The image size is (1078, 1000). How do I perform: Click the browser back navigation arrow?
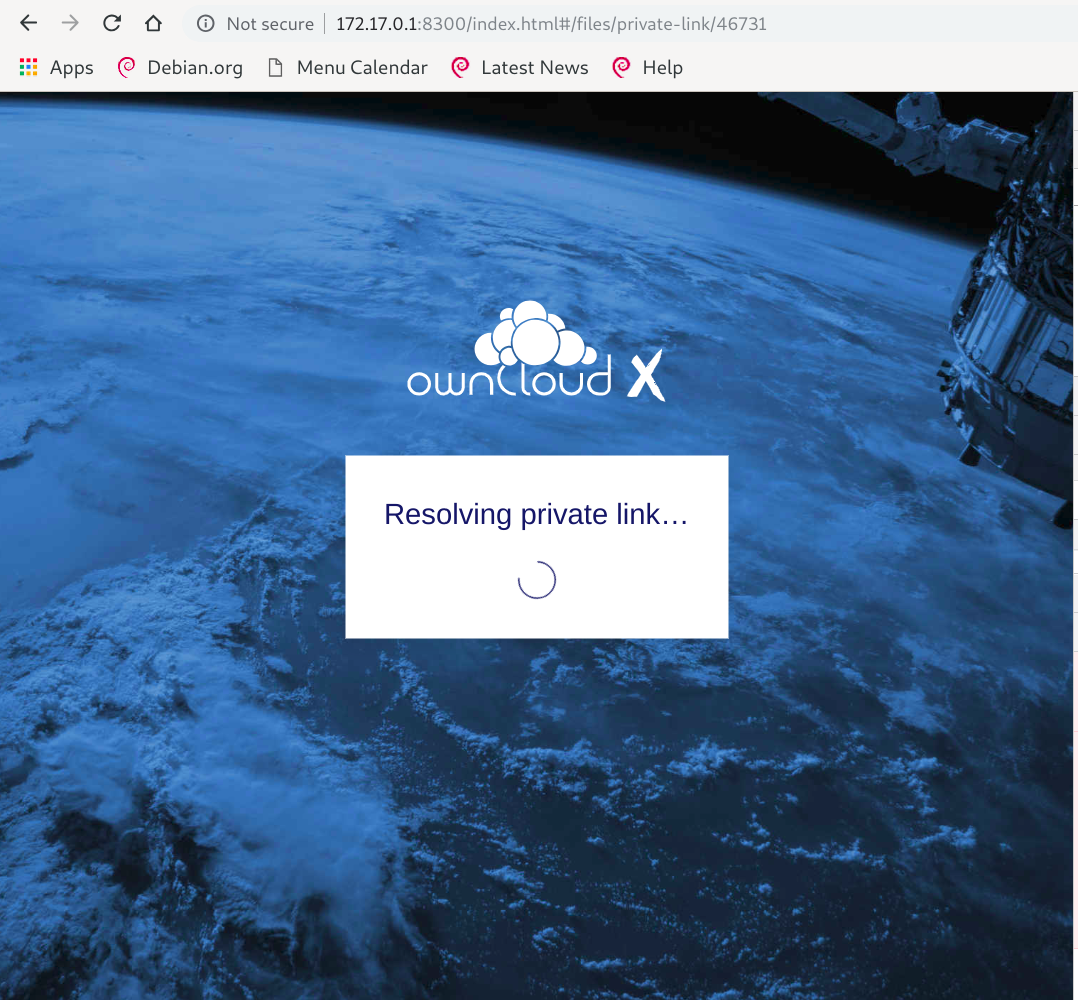(27, 22)
